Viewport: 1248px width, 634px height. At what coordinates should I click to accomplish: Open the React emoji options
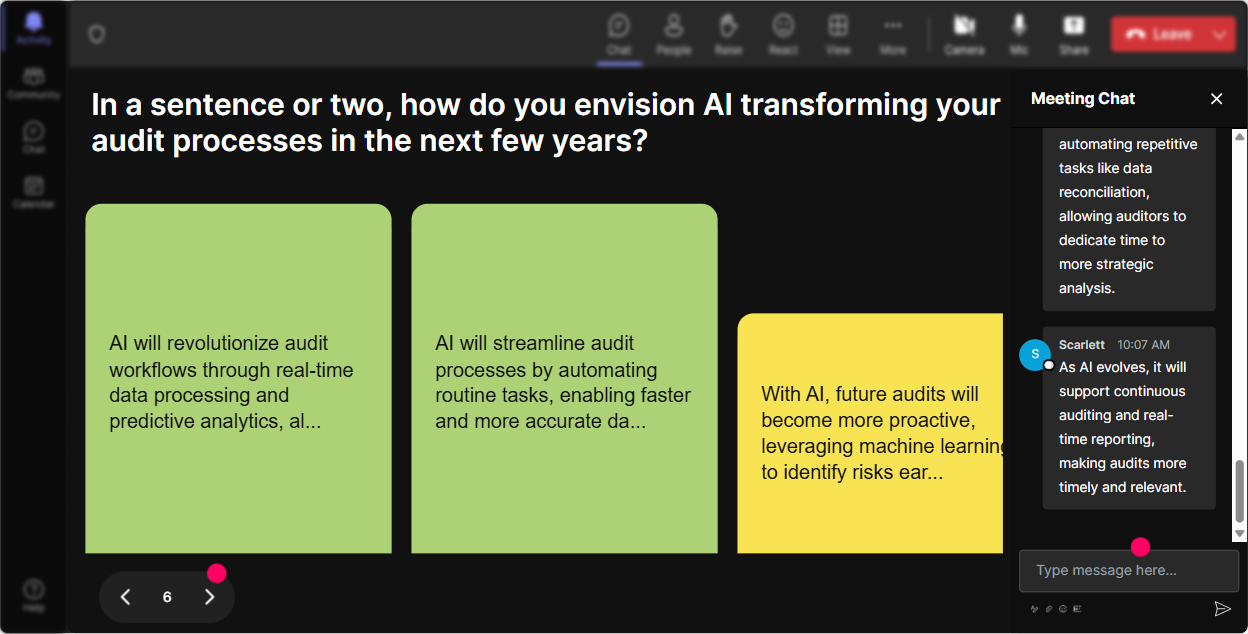coord(783,34)
